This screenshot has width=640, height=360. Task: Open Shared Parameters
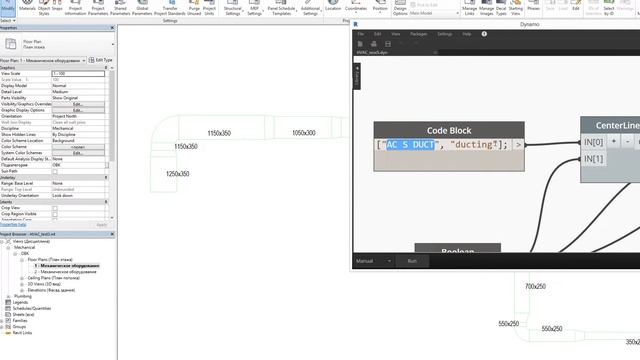[120, 7]
